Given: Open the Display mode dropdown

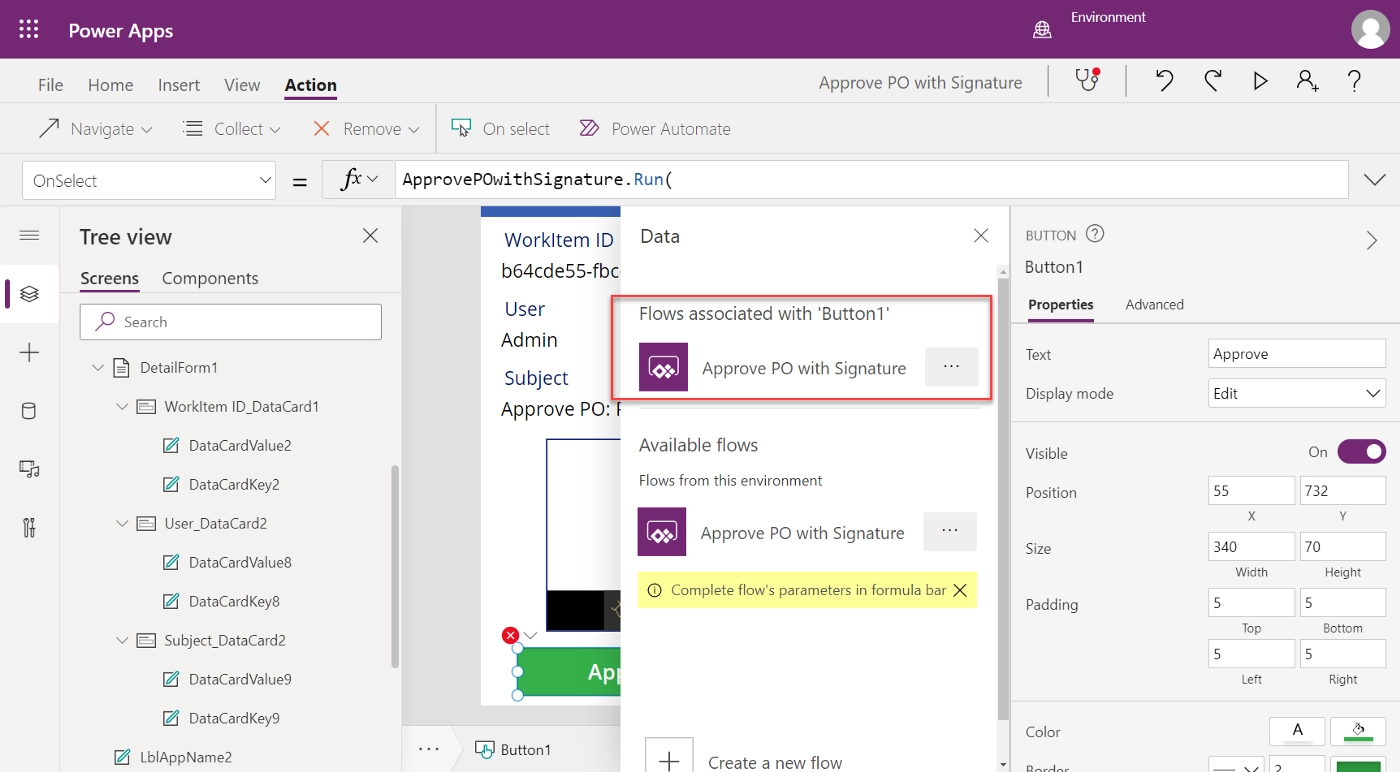Looking at the screenshot, I should (1296, 393).
